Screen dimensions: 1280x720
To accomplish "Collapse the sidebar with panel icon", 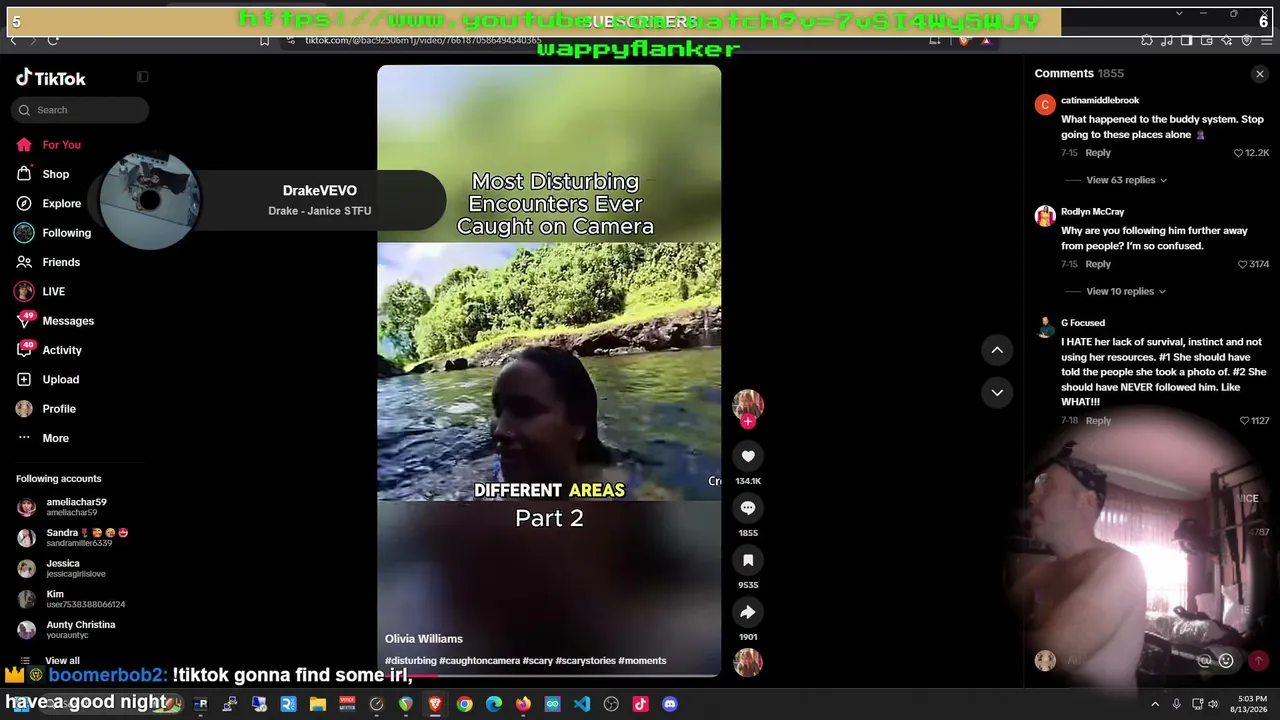I will (x=143, y=77).
